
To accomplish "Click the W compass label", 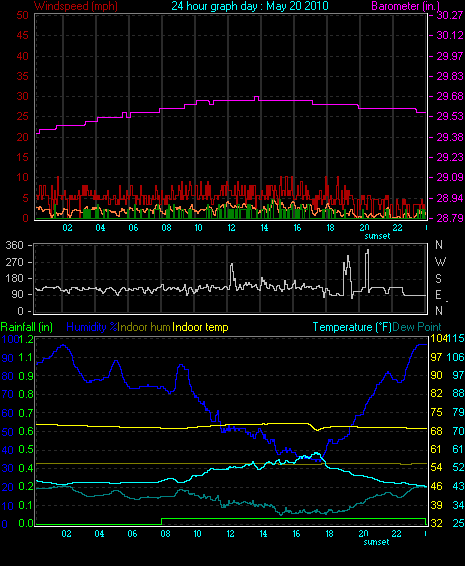I will pyautogui.click(x=440, y=262).
